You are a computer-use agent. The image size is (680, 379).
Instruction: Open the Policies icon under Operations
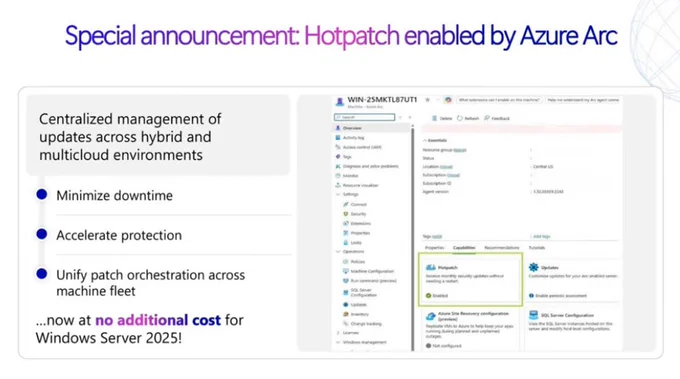tap(346, 261)
